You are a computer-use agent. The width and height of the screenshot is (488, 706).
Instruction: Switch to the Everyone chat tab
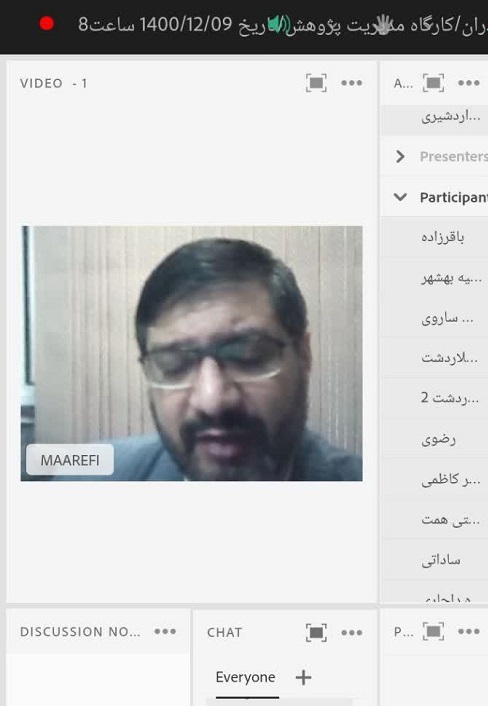(x=245, y=677)
